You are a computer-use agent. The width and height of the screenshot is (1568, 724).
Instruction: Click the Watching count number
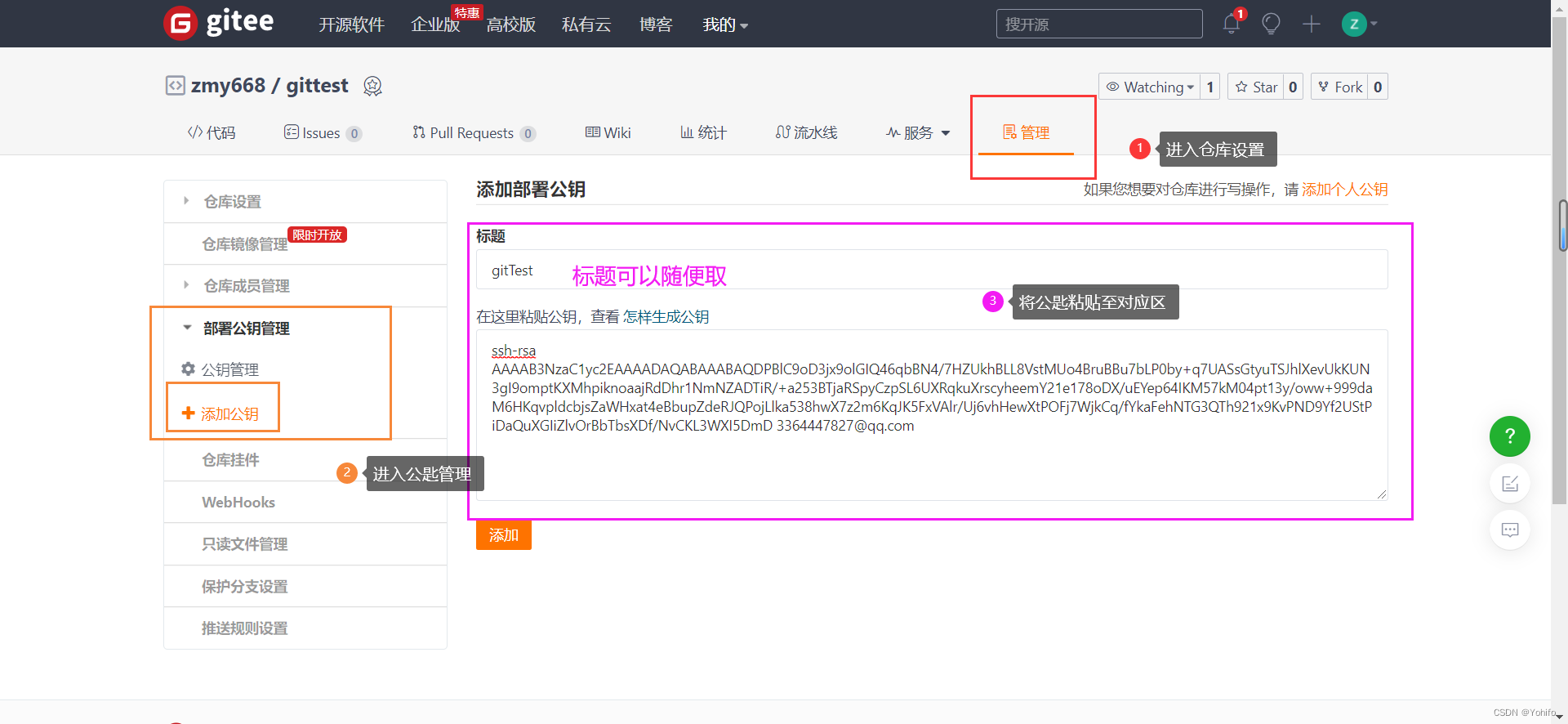tap(1209, 87)
